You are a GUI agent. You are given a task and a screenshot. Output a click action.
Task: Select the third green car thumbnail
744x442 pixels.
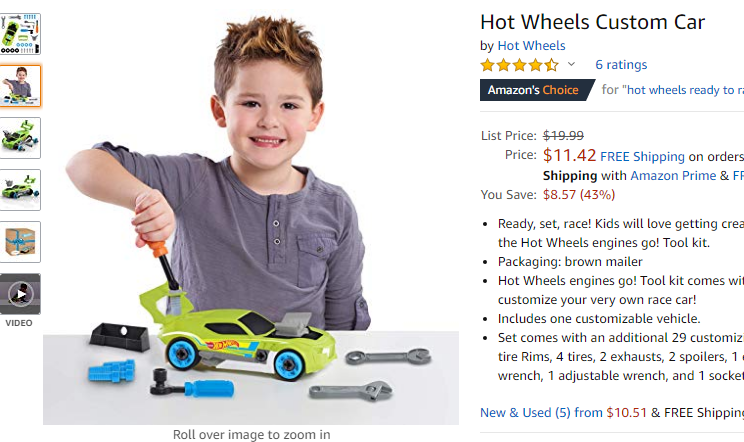click(x=20, y=138)
